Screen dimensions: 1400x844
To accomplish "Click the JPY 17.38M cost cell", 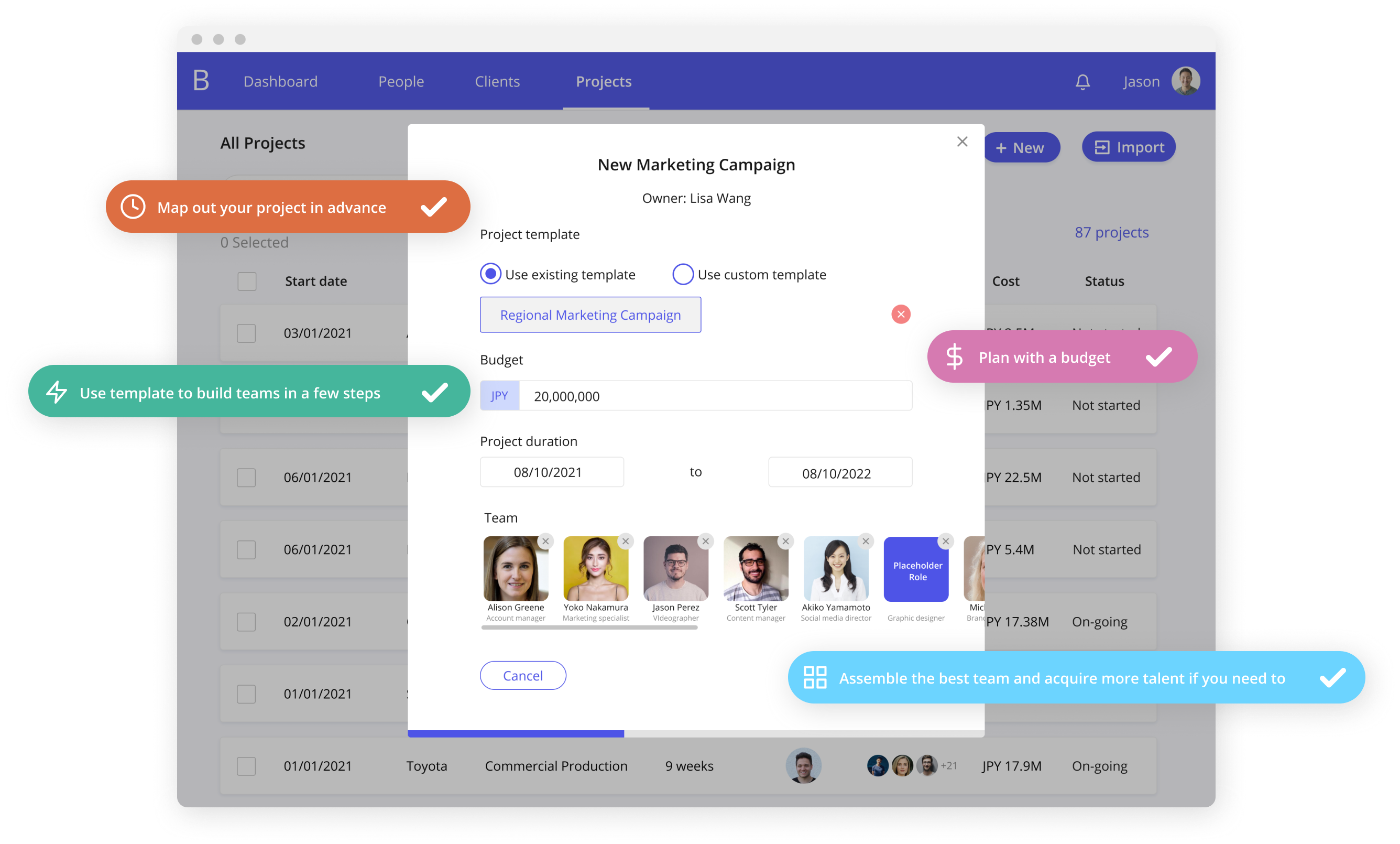I will [1017, 622].
